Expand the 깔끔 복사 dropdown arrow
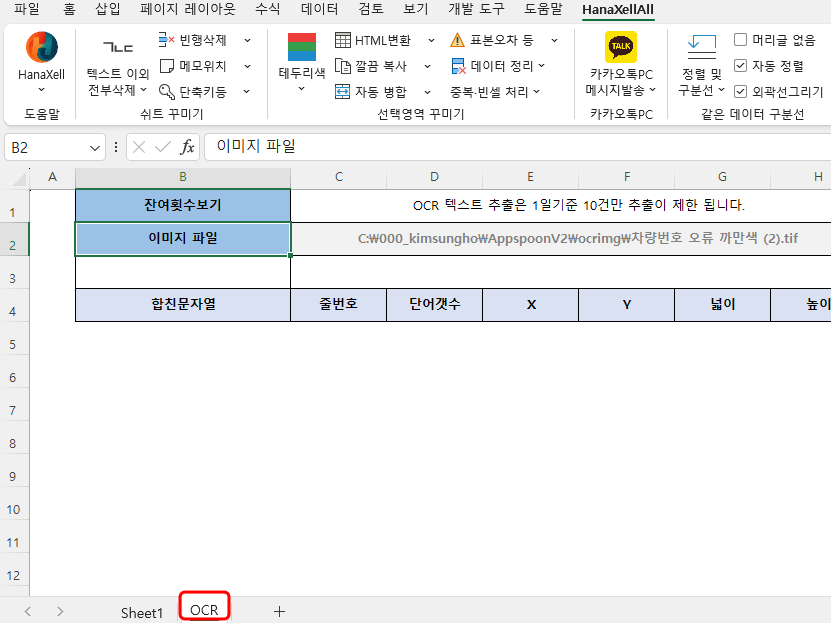 (x=427, y=66)
